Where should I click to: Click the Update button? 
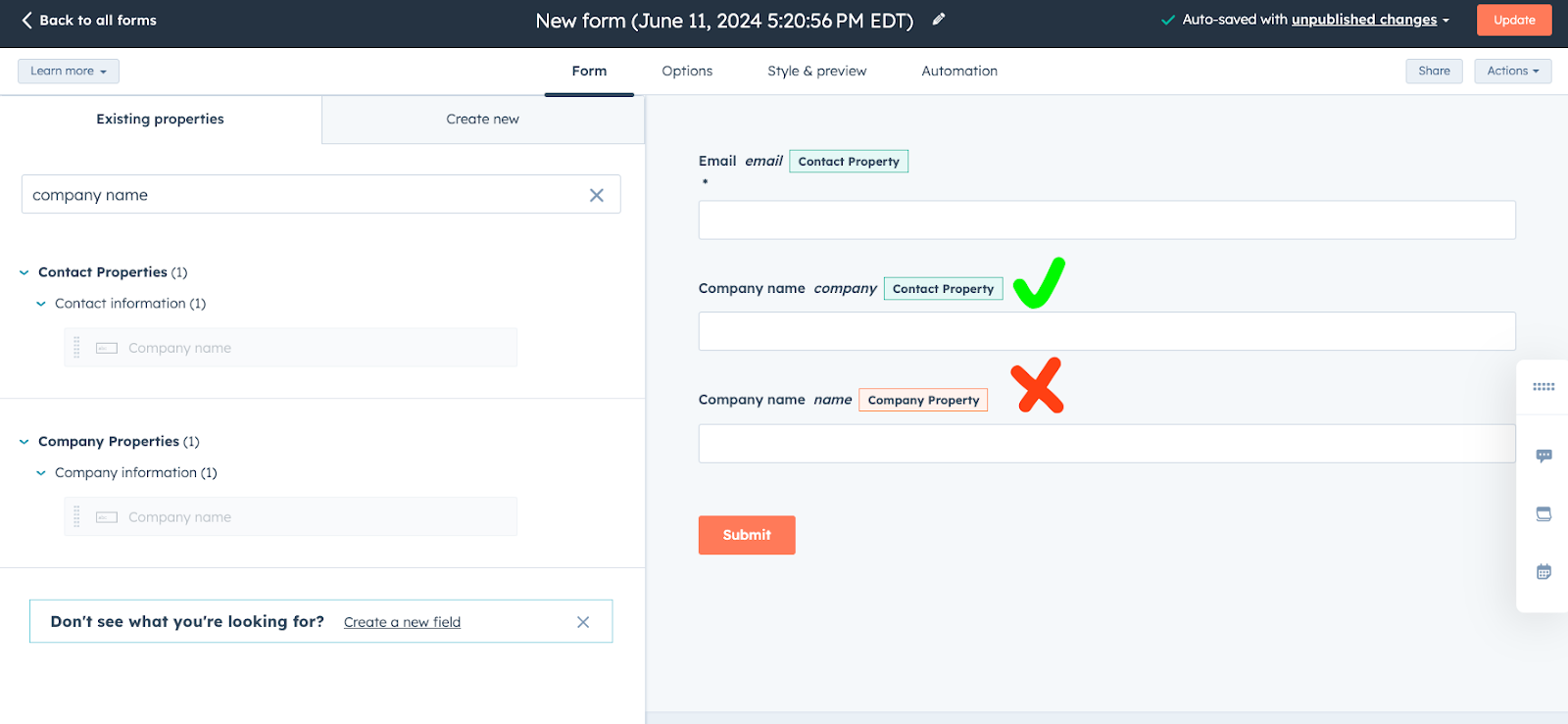(x=1514, y=20)
